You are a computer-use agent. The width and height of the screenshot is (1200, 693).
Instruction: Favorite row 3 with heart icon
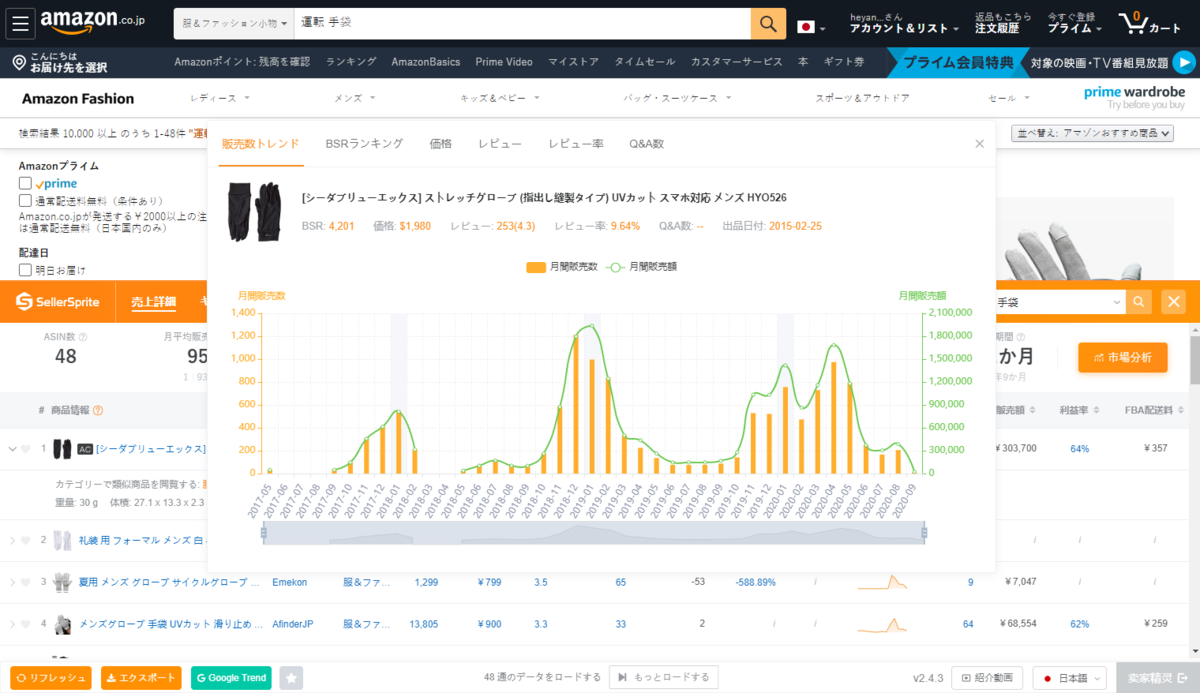pyautogui.click(x=26, y=582)
